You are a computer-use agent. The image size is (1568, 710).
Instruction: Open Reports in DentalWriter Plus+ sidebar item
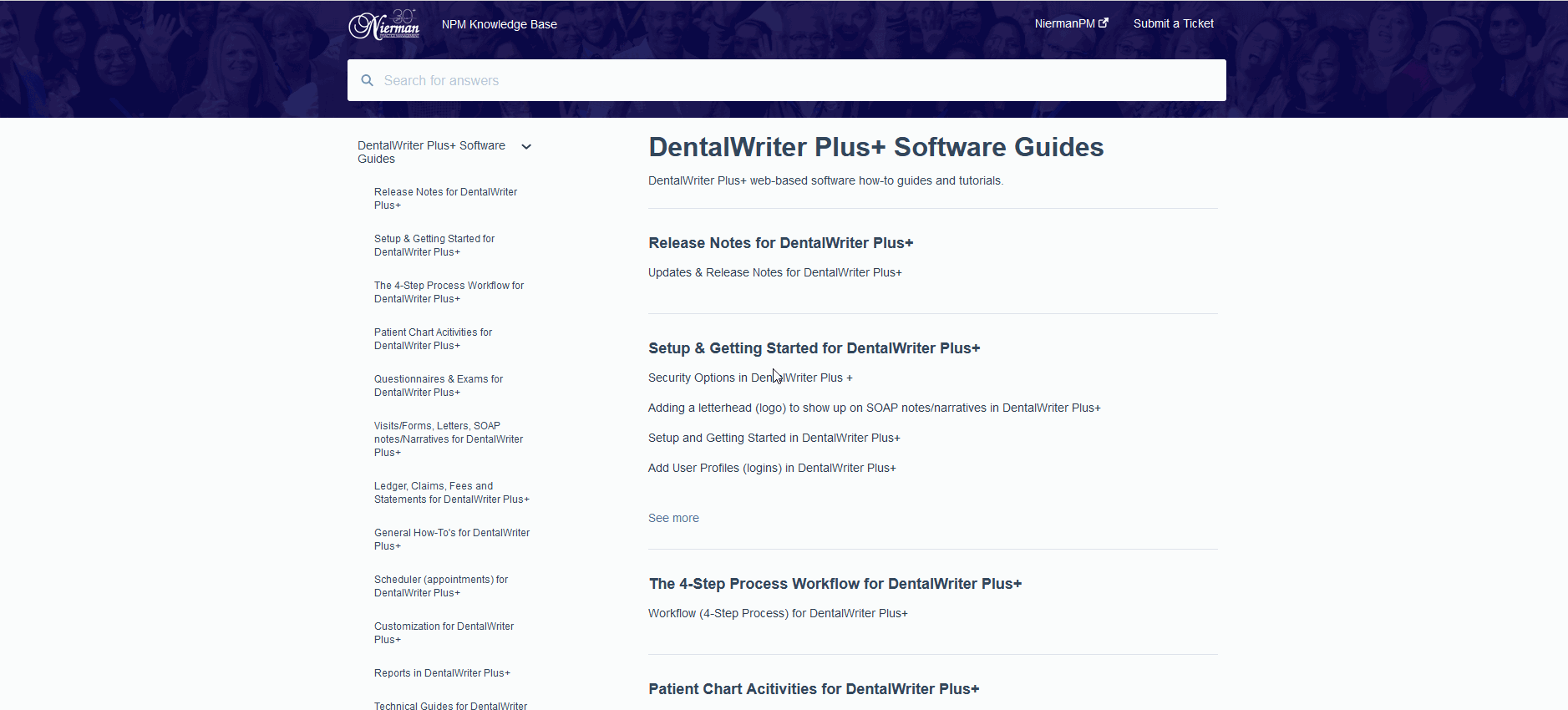click(x=442, y=673)
